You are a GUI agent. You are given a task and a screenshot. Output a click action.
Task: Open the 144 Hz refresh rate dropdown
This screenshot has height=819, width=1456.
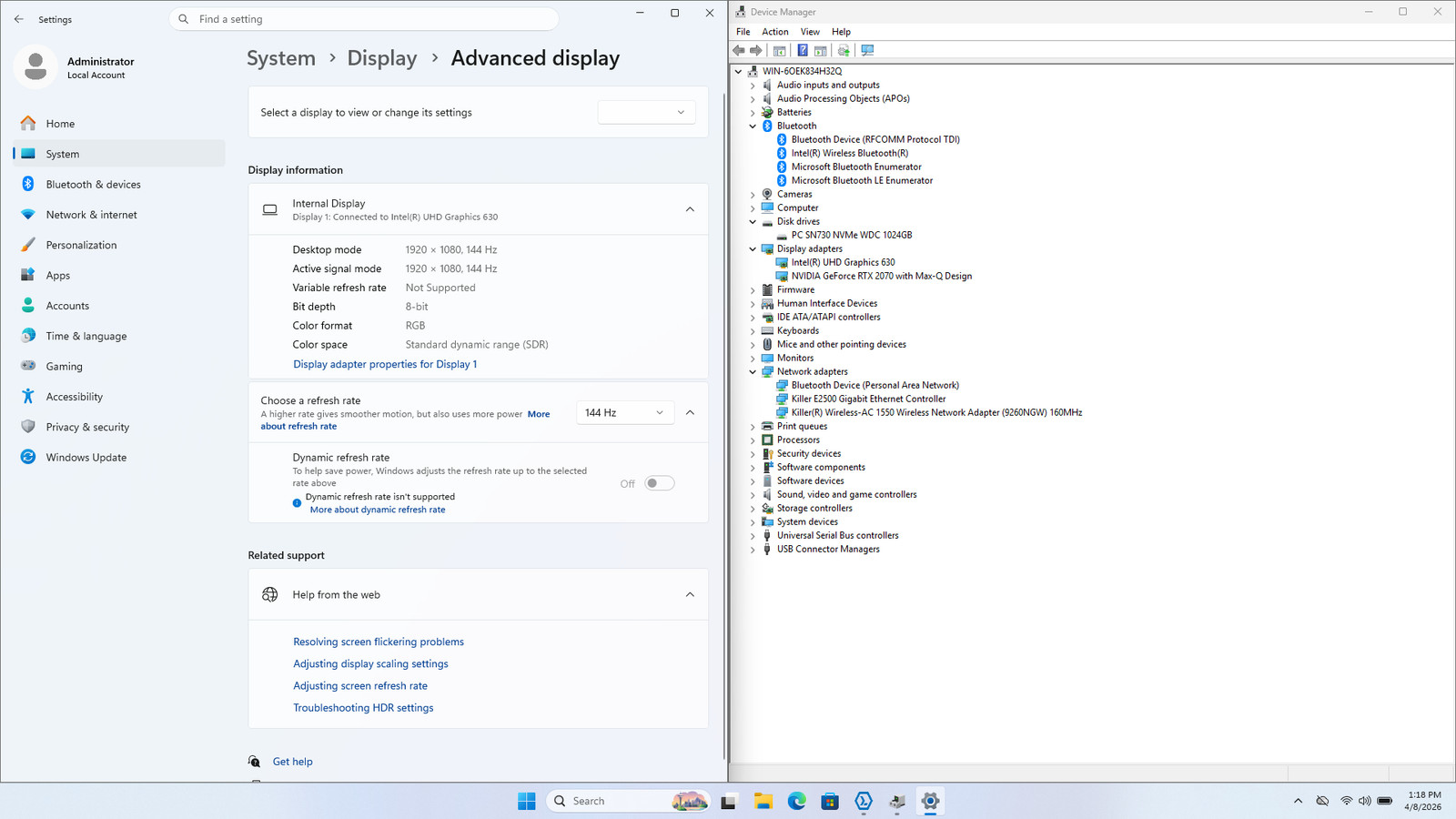tap(625, 412)
